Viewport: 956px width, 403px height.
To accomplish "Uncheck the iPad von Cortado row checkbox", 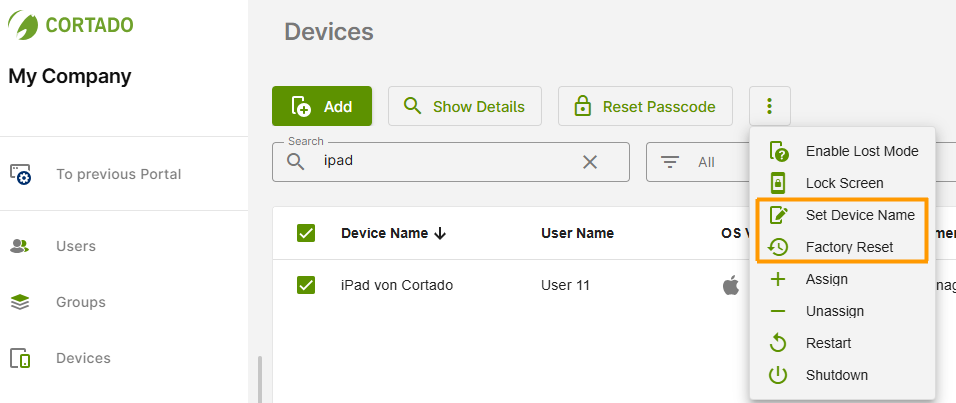I will click(306, 285).
